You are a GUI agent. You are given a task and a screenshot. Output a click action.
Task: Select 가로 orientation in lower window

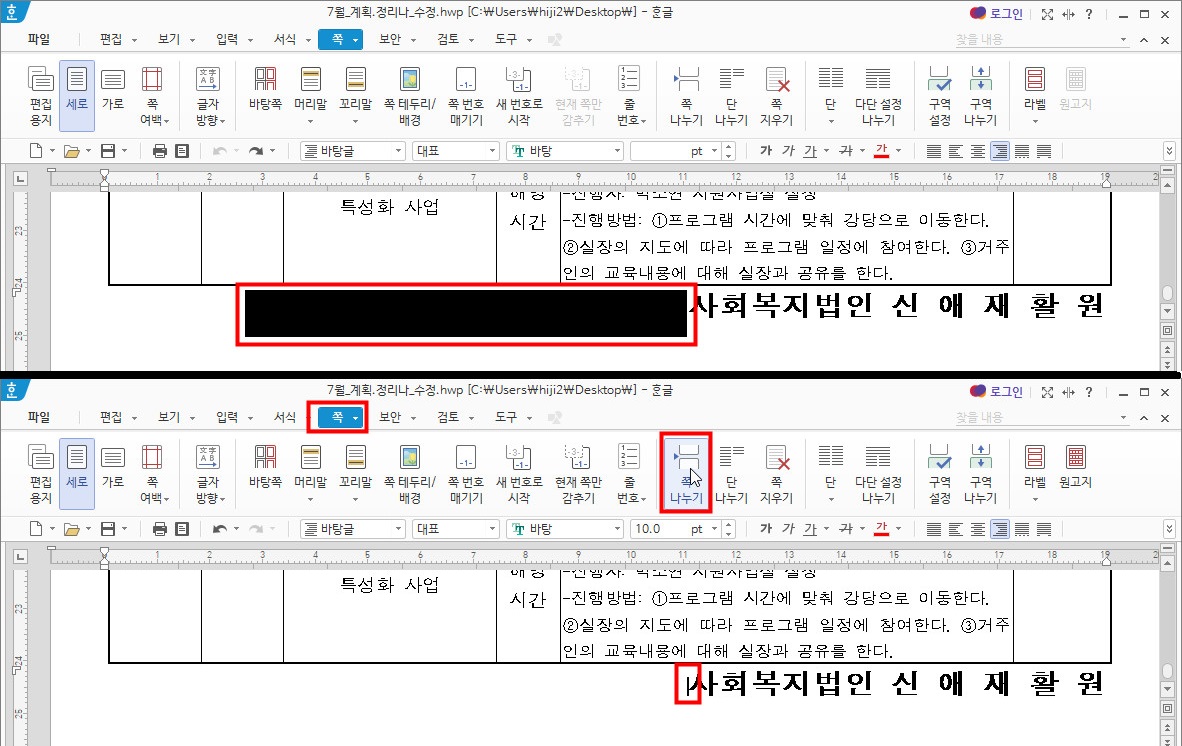[x=113, y=466]
